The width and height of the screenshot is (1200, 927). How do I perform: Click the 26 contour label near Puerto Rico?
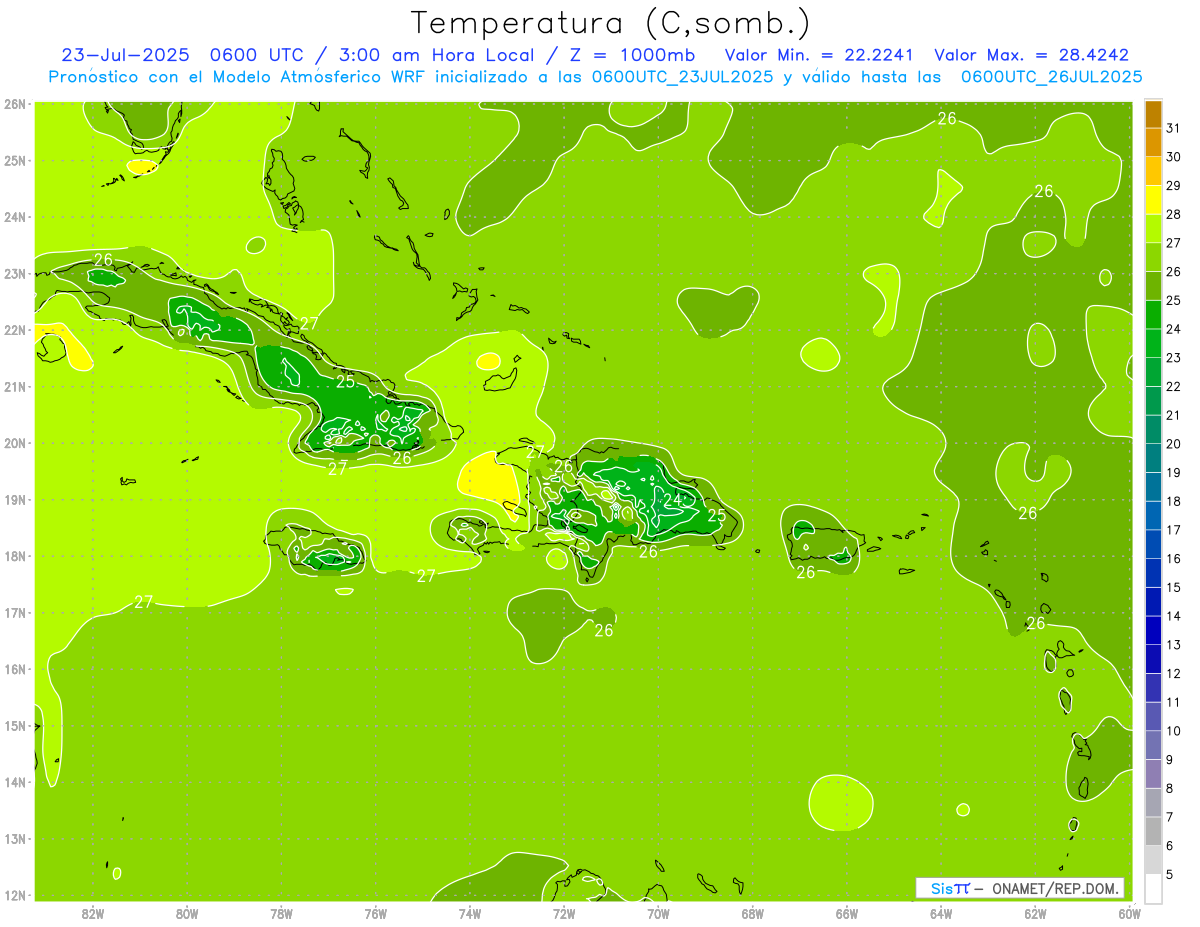[x=806, y=572]
